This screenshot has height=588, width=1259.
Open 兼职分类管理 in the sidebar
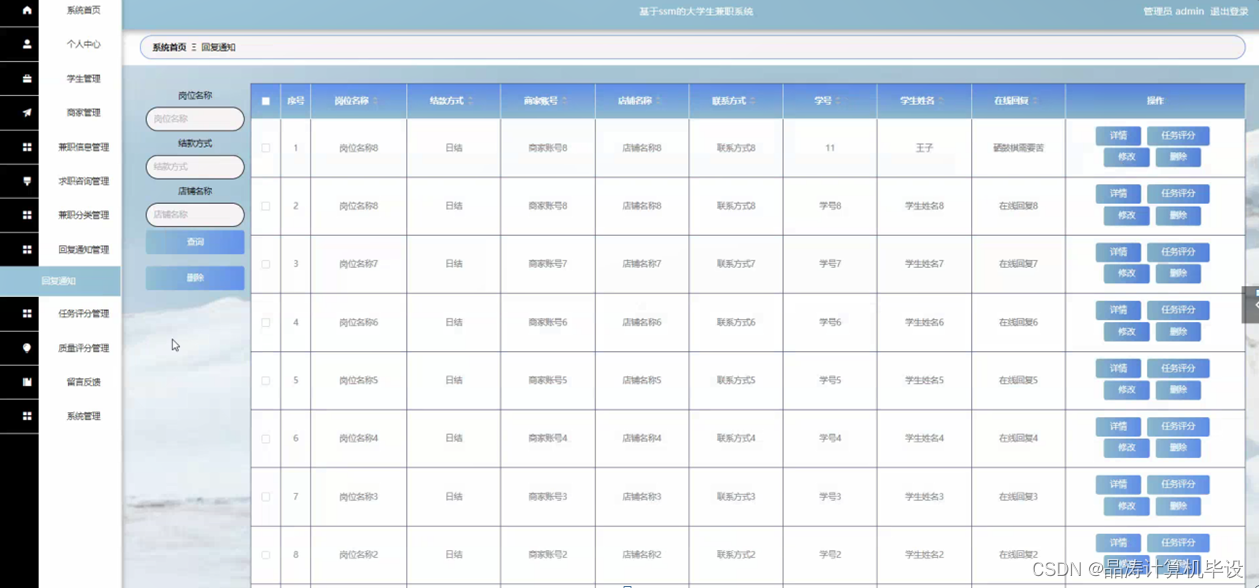click(x=83, y=215)
